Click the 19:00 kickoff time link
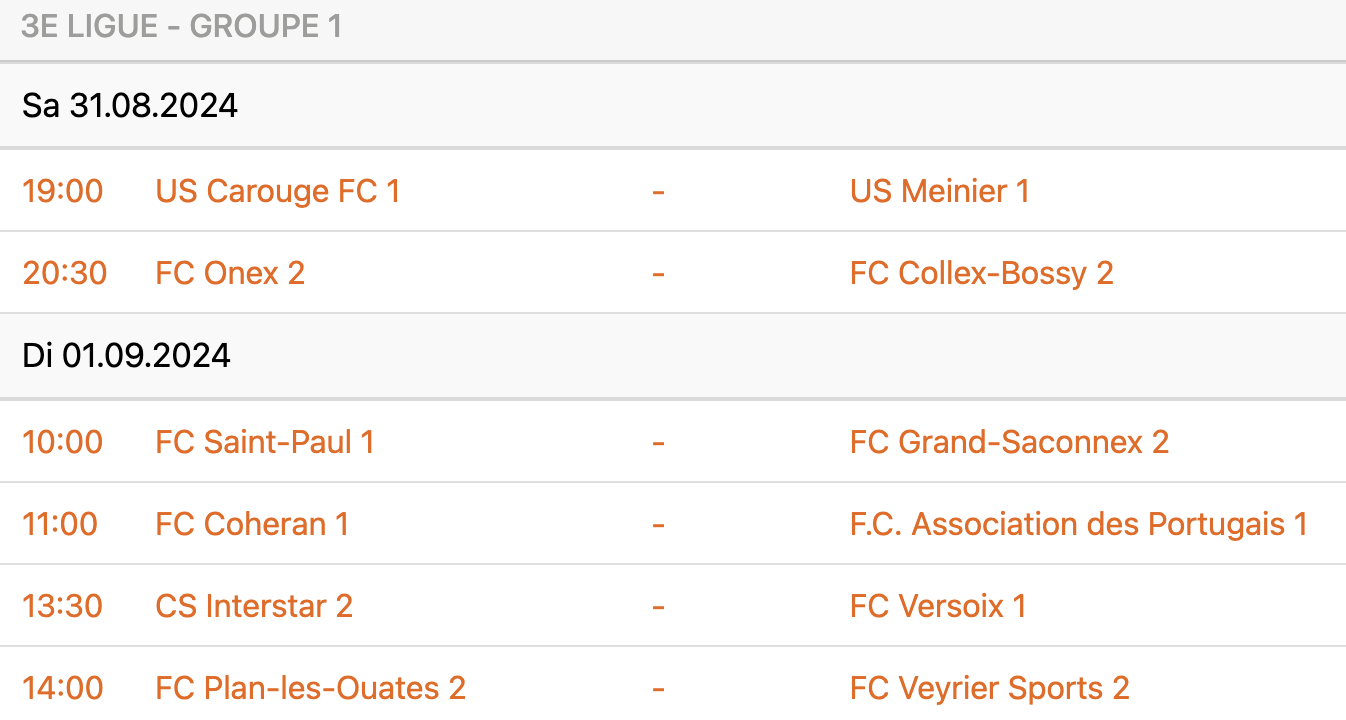Viewport: 1346px width, 720px height. (62, 191)
